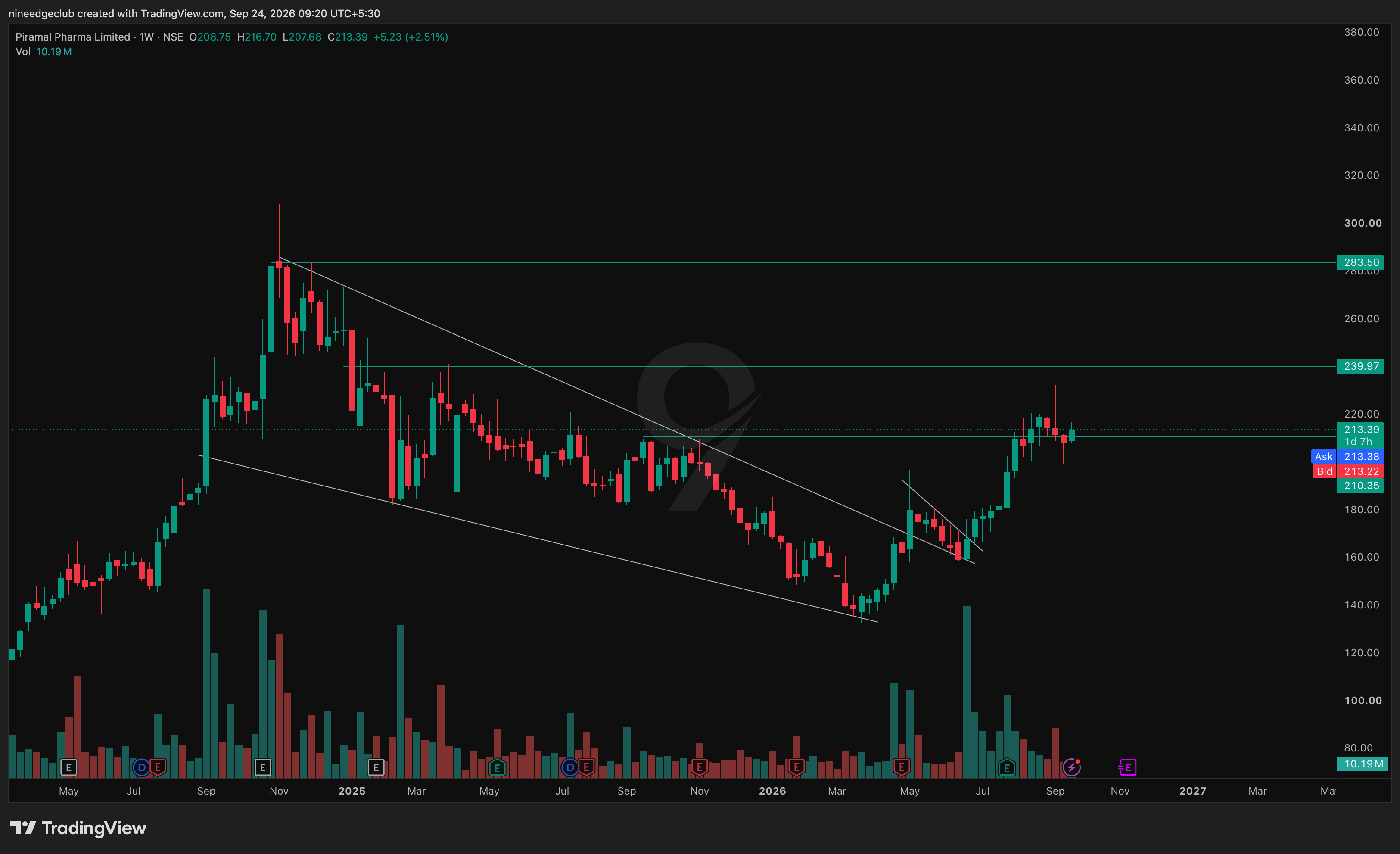This screenshot has width=1400, height=854.
Task: Open the red earnings marker beside Jul 2024 dividend
Action: tap(157, 768)
